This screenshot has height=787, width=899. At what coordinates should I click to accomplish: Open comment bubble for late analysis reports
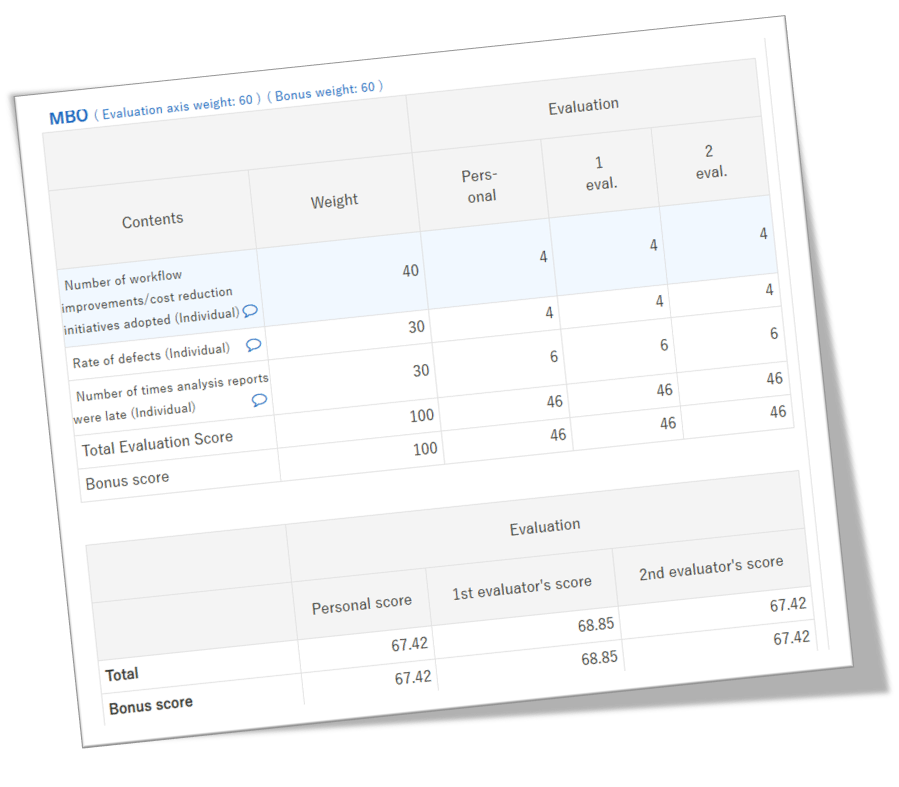[259, 400]
